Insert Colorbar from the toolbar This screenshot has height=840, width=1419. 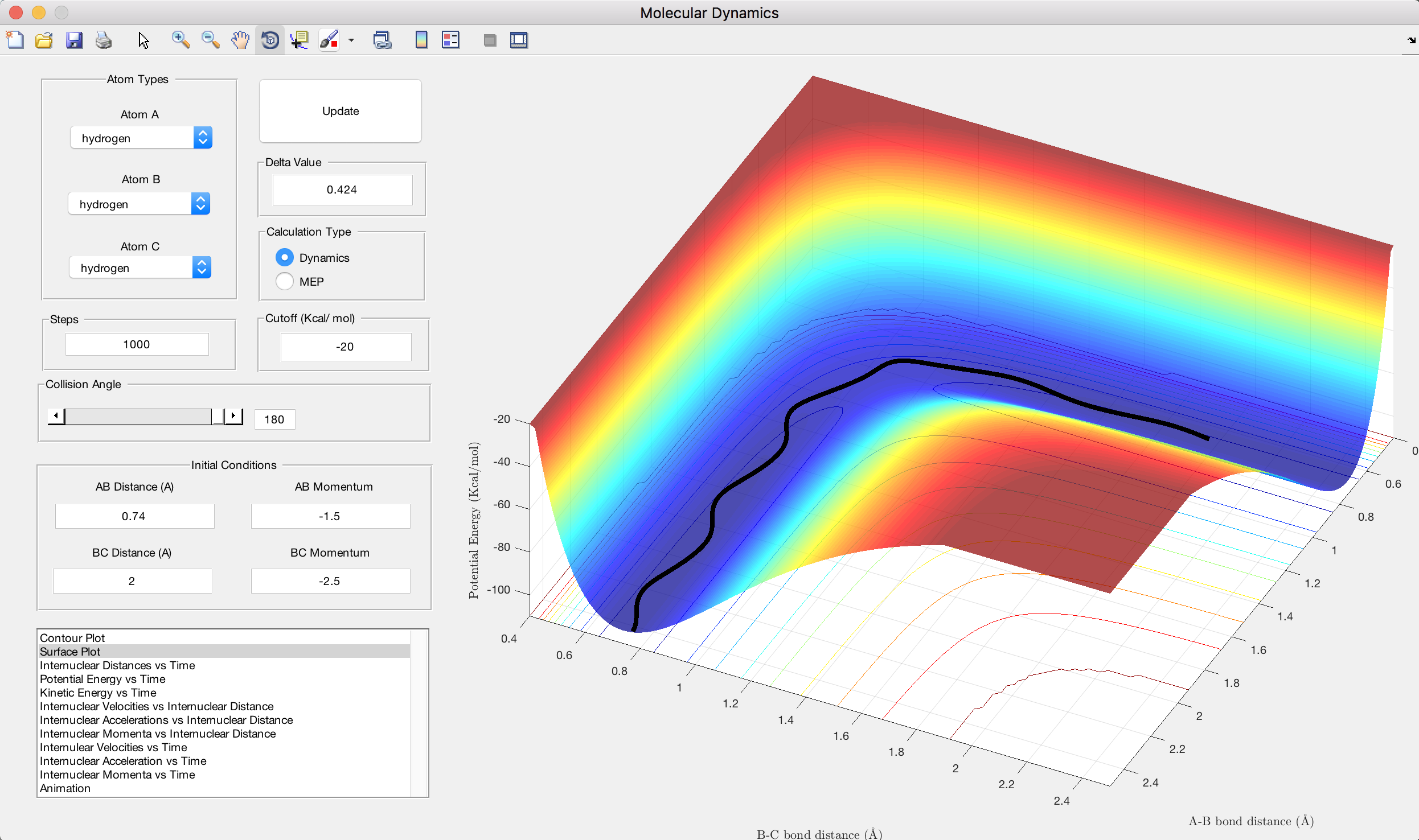coord(421,40)
